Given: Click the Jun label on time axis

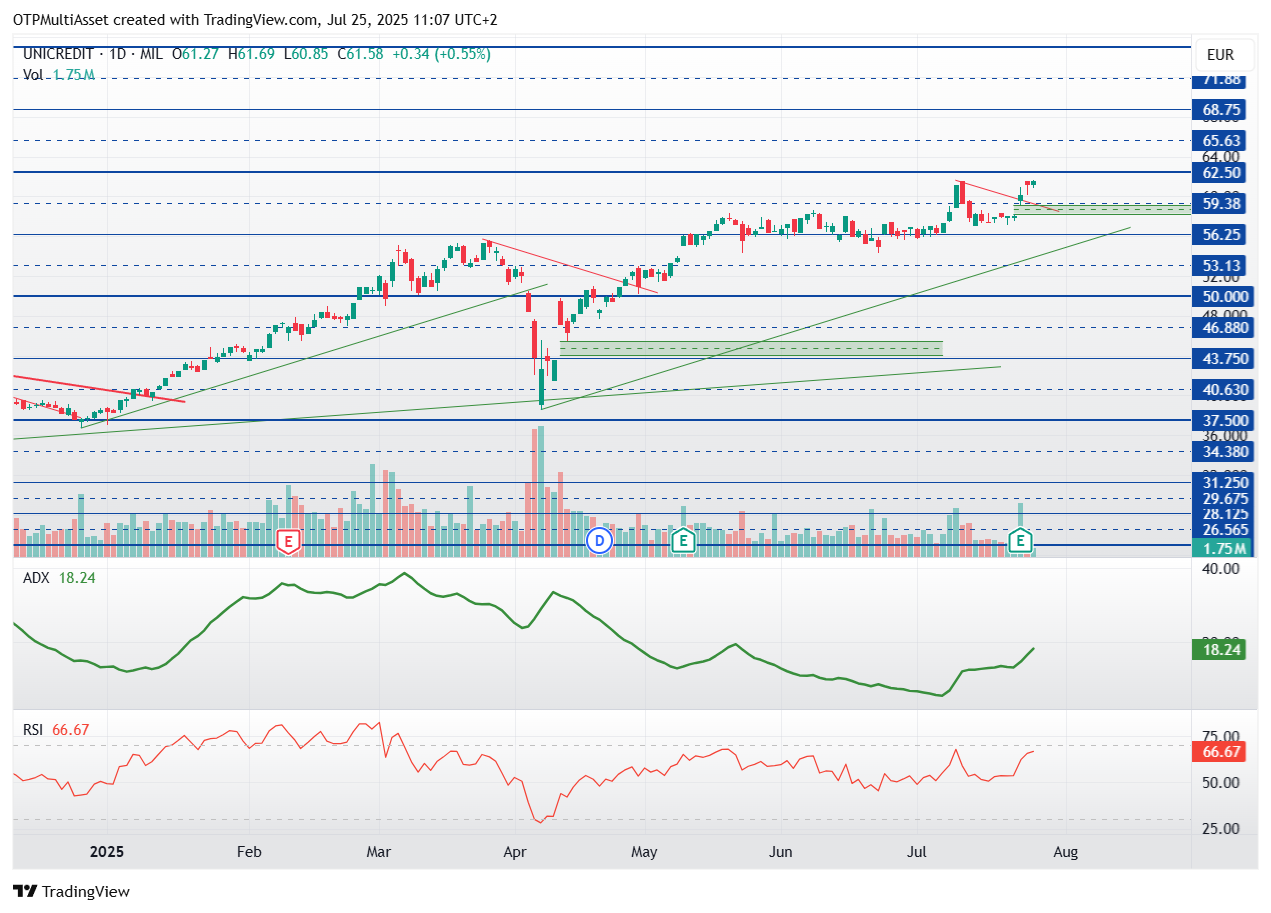Looking at the screenshot, I should pos(781,852).
